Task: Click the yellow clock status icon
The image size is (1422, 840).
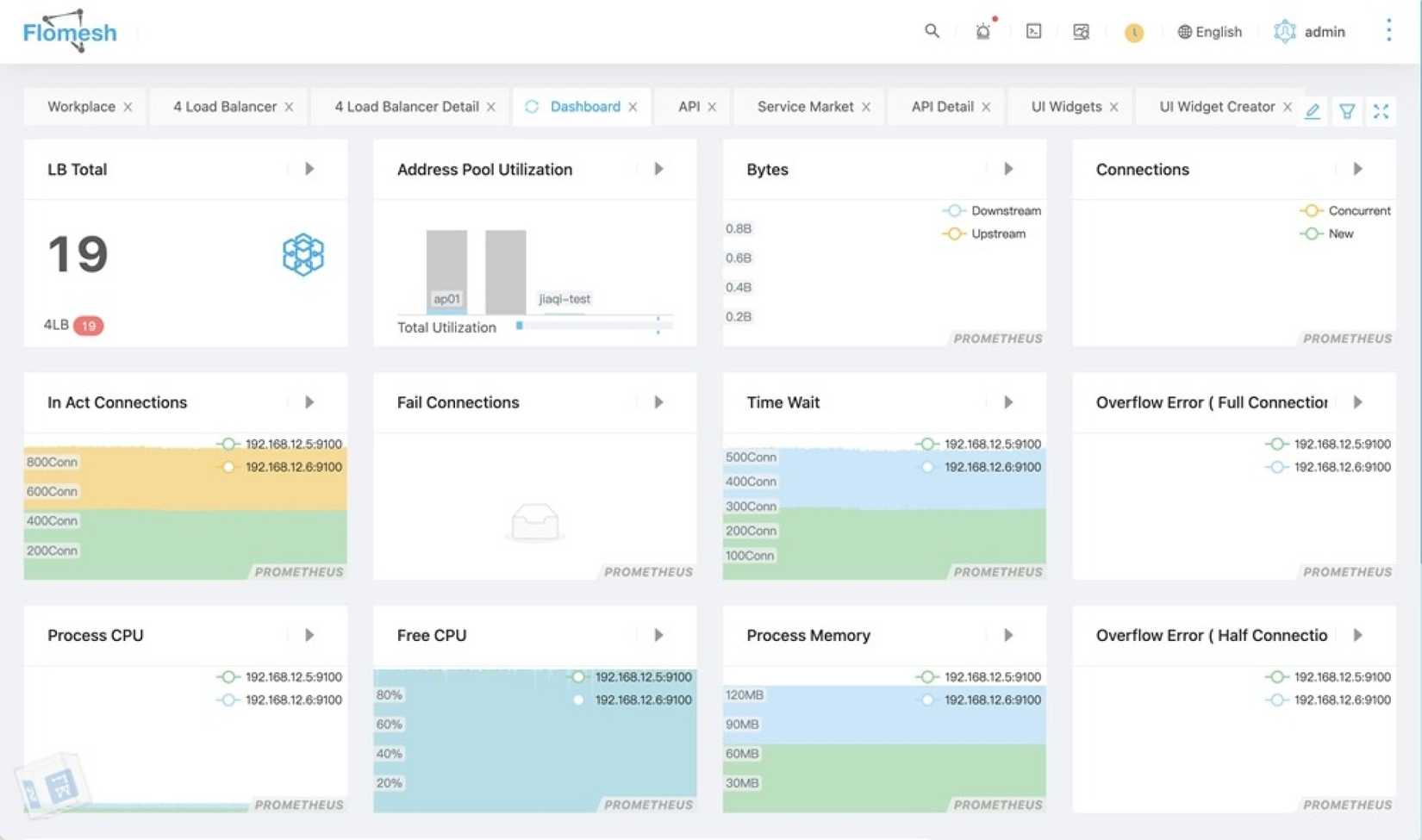Action: 1133,33
